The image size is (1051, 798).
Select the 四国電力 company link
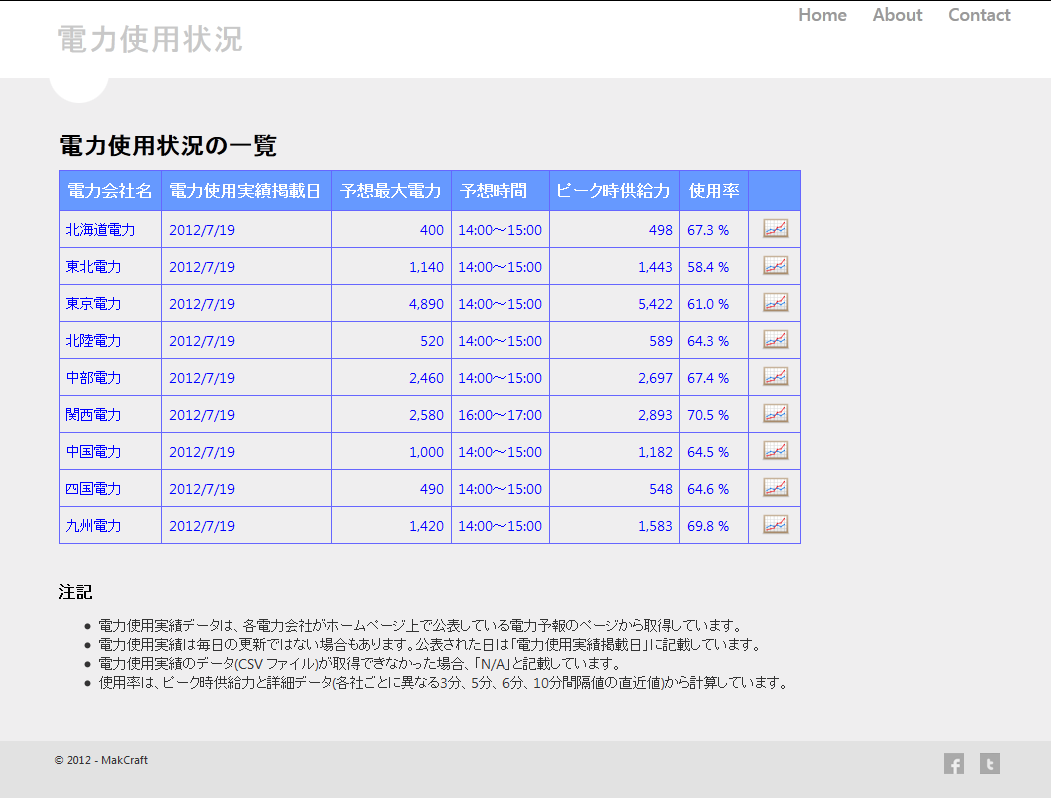[93, 488]
